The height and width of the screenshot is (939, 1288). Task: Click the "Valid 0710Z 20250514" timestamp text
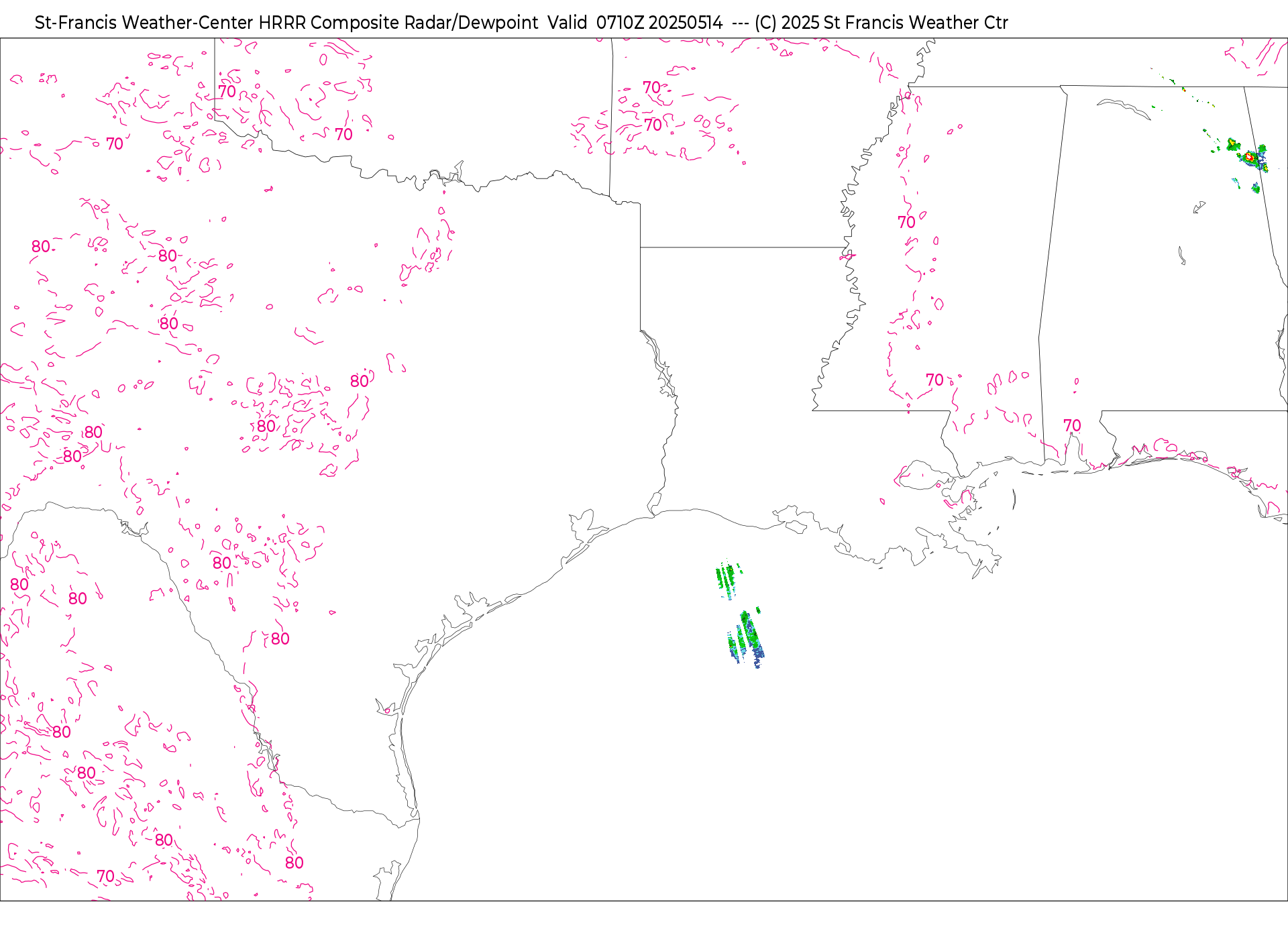coord(635,23)
